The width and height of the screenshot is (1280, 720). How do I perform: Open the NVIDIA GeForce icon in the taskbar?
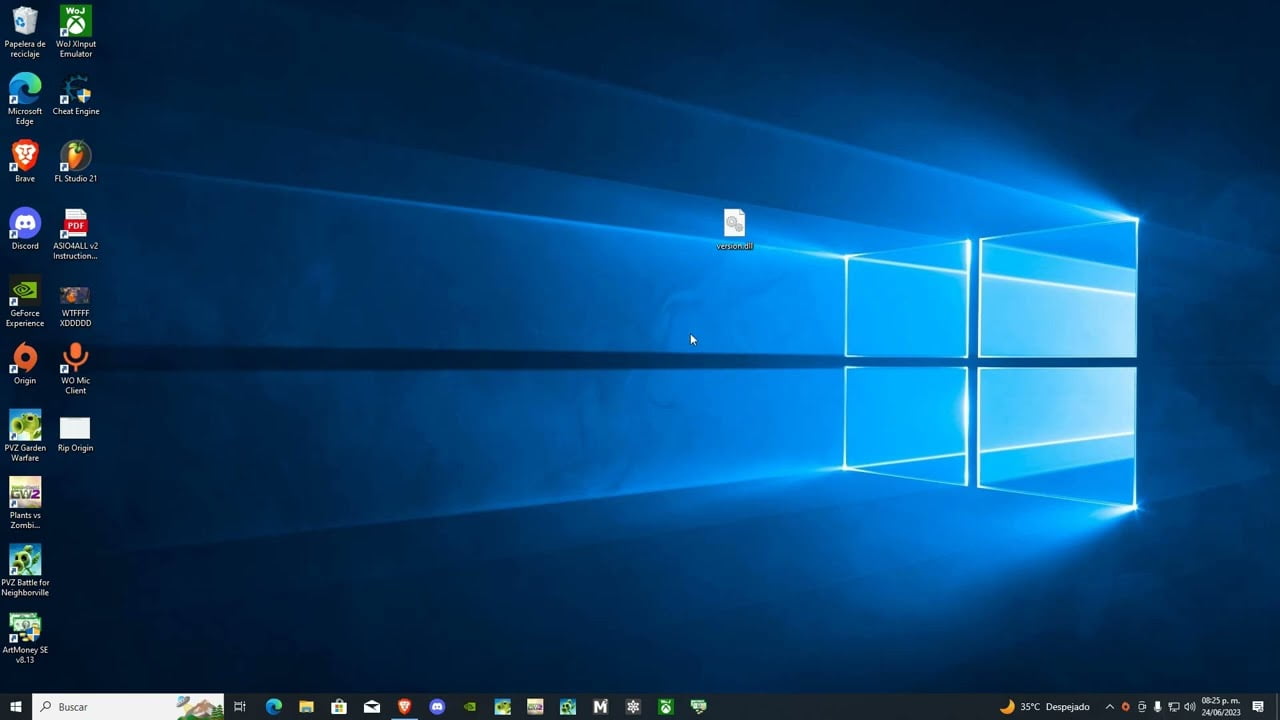point(470,707)
